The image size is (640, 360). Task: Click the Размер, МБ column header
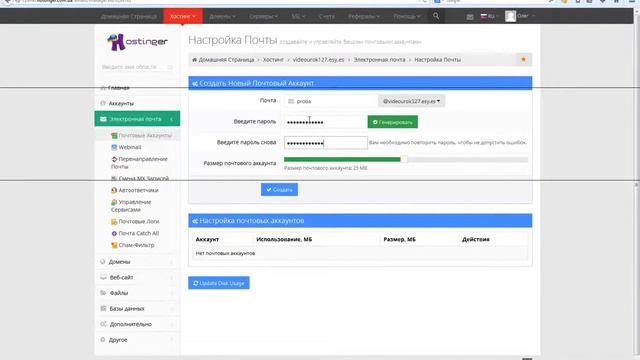[400, 240]
